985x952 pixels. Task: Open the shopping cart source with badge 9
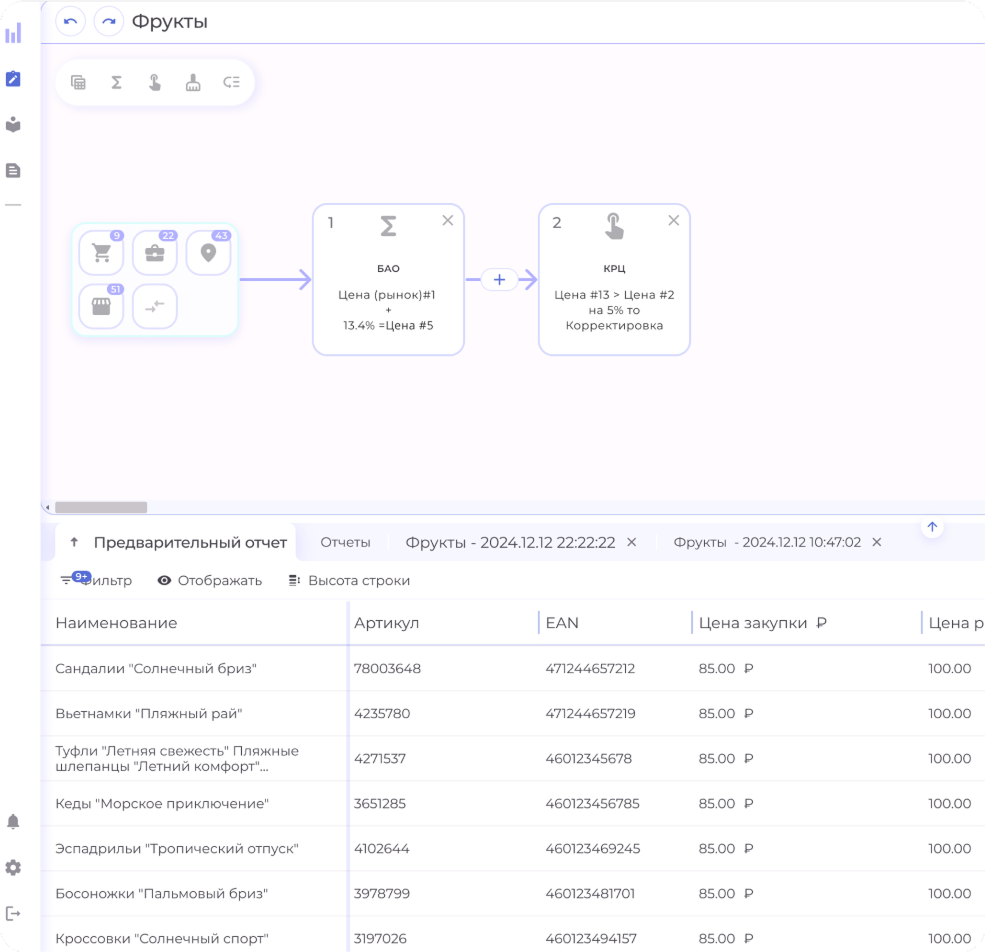(102, 253)
